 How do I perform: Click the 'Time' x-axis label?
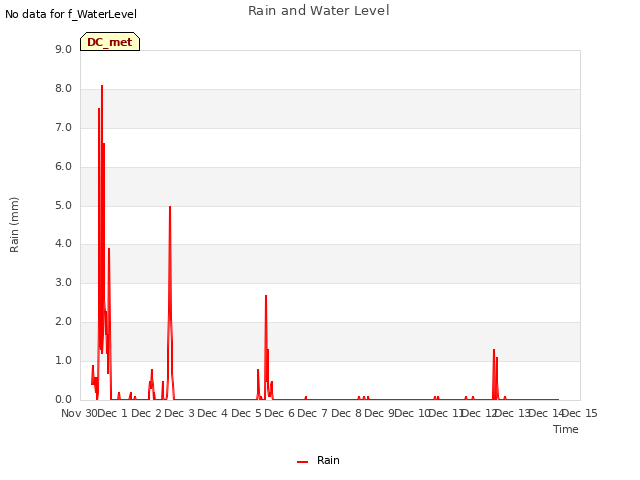coord(566,429)
